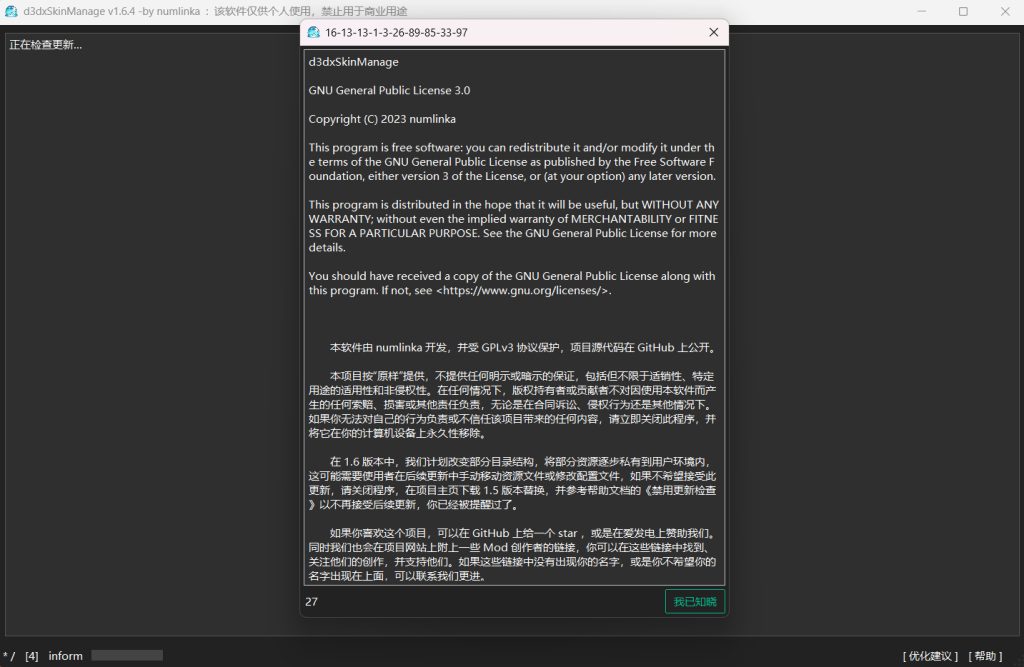Click dialog title '16-13-13-1-3-26-89-85-33-97'
Image resolution: width=1024 pixels, height=667 pixels.
coord(396,33)
